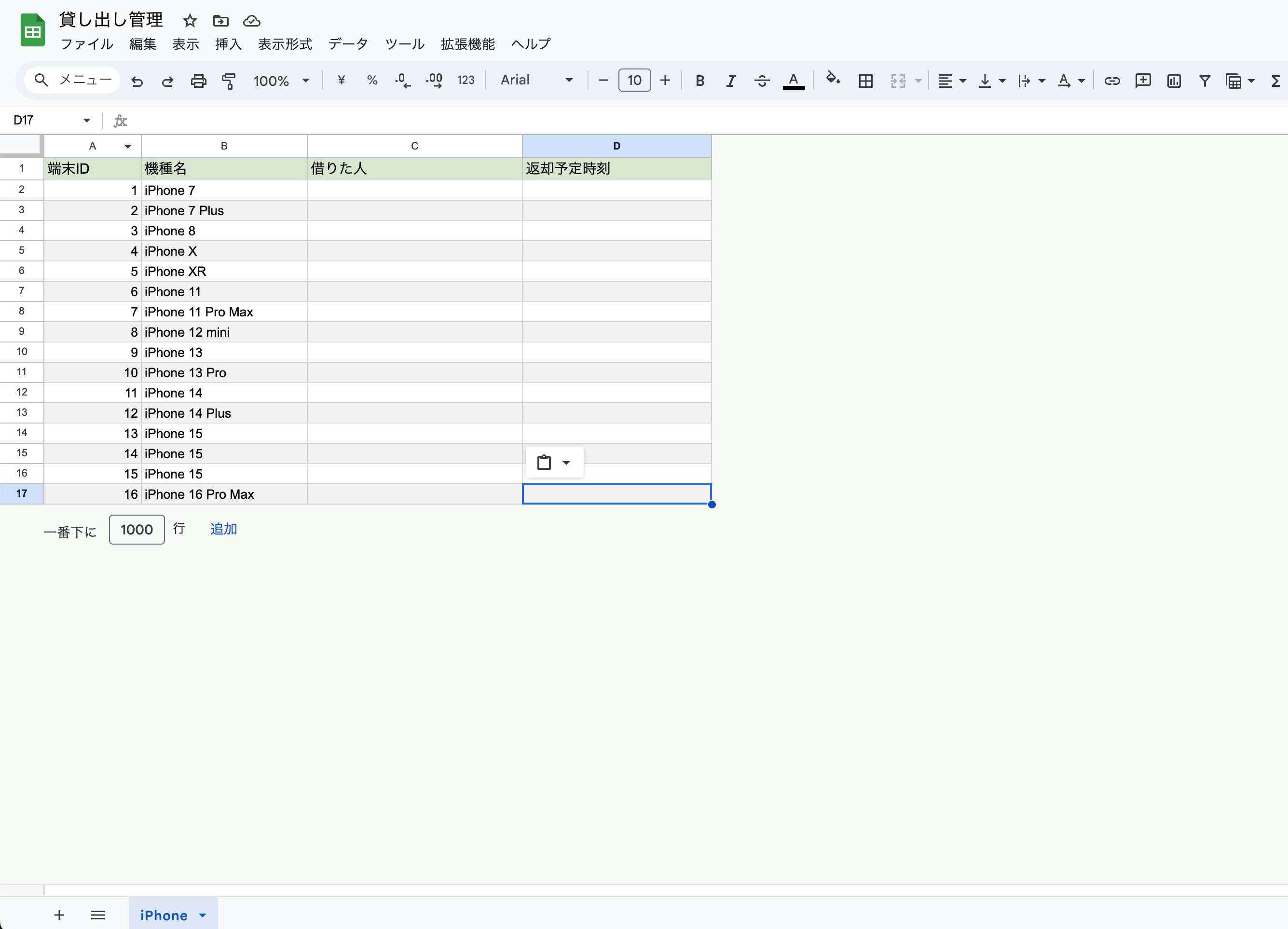The height and width of the screenshot is (929, 1288).
Task: Expand the paste options clipboard dropdown
Action: click(566, 463)
